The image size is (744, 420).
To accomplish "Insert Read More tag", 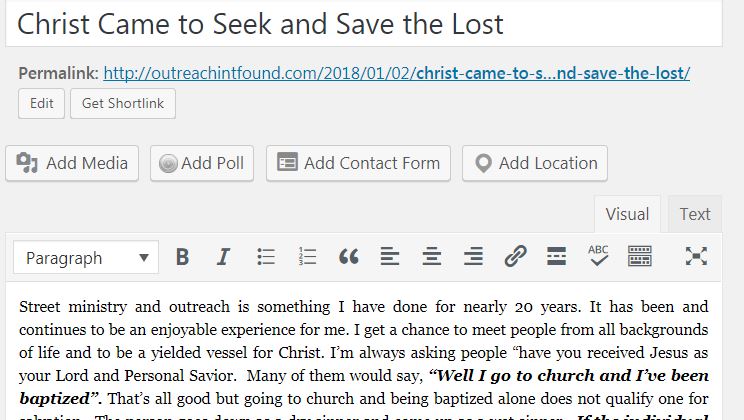I will (x=557, y=257).
